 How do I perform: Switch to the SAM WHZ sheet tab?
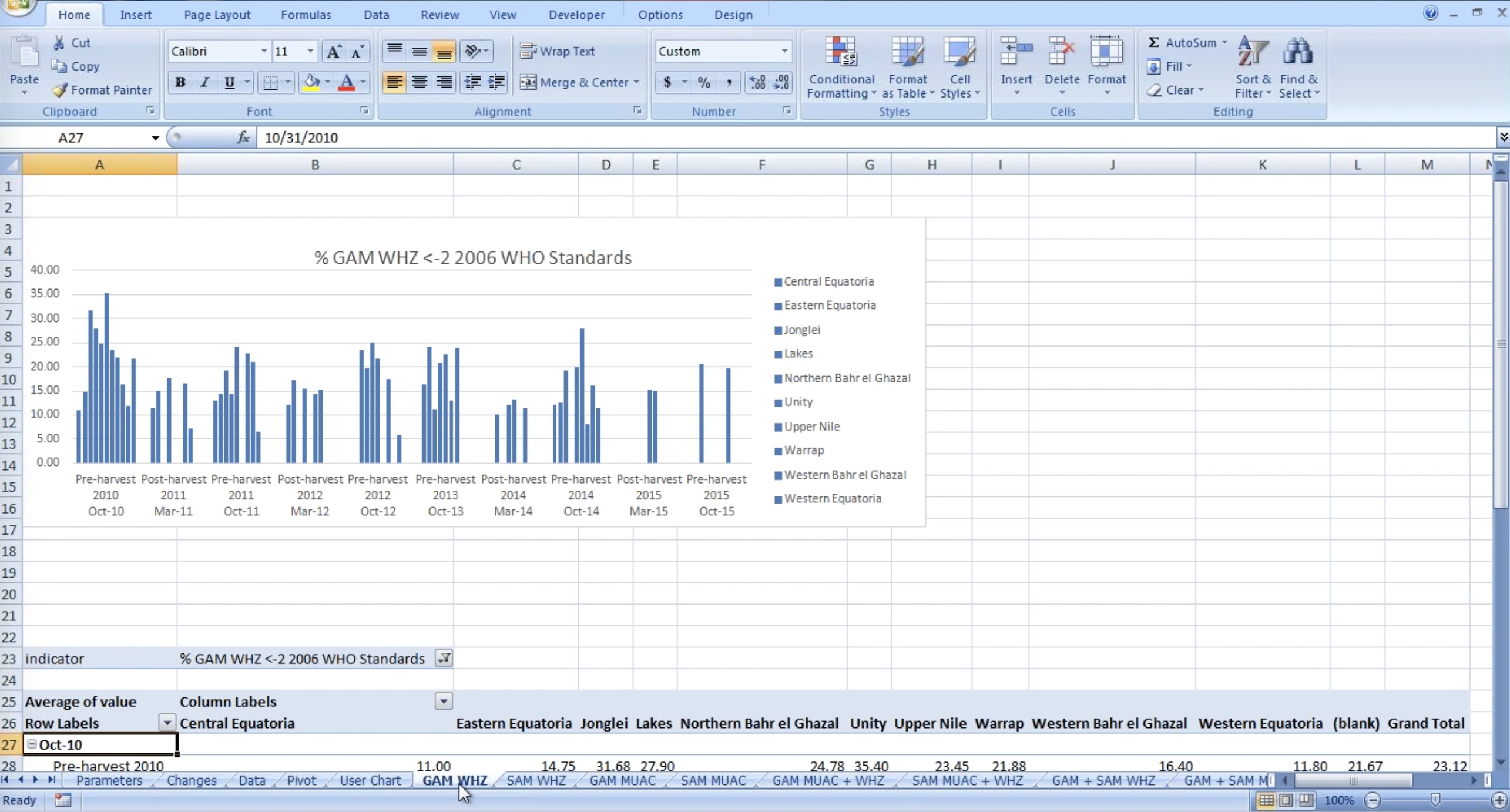pyautogui.click(x=535, y=780)
